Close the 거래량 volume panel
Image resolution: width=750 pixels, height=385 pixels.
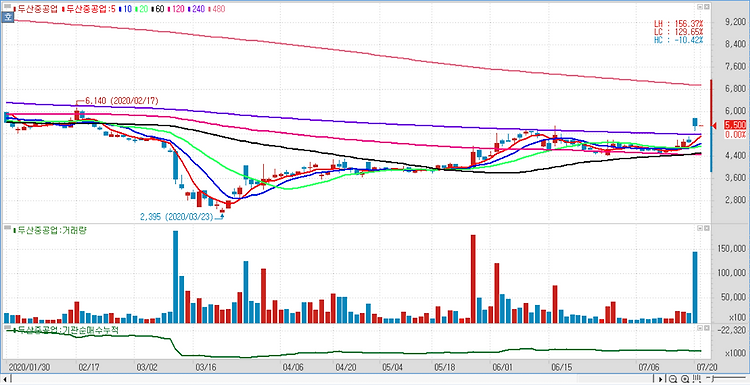click(707, 228)
